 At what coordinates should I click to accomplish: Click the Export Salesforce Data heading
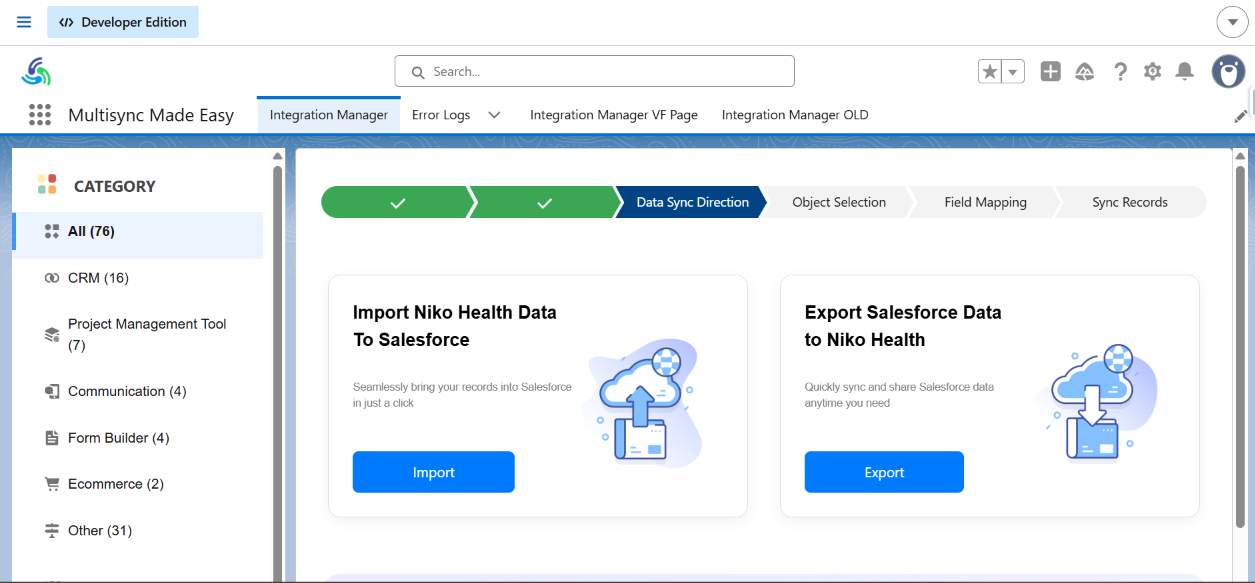[x=903, y=326]
